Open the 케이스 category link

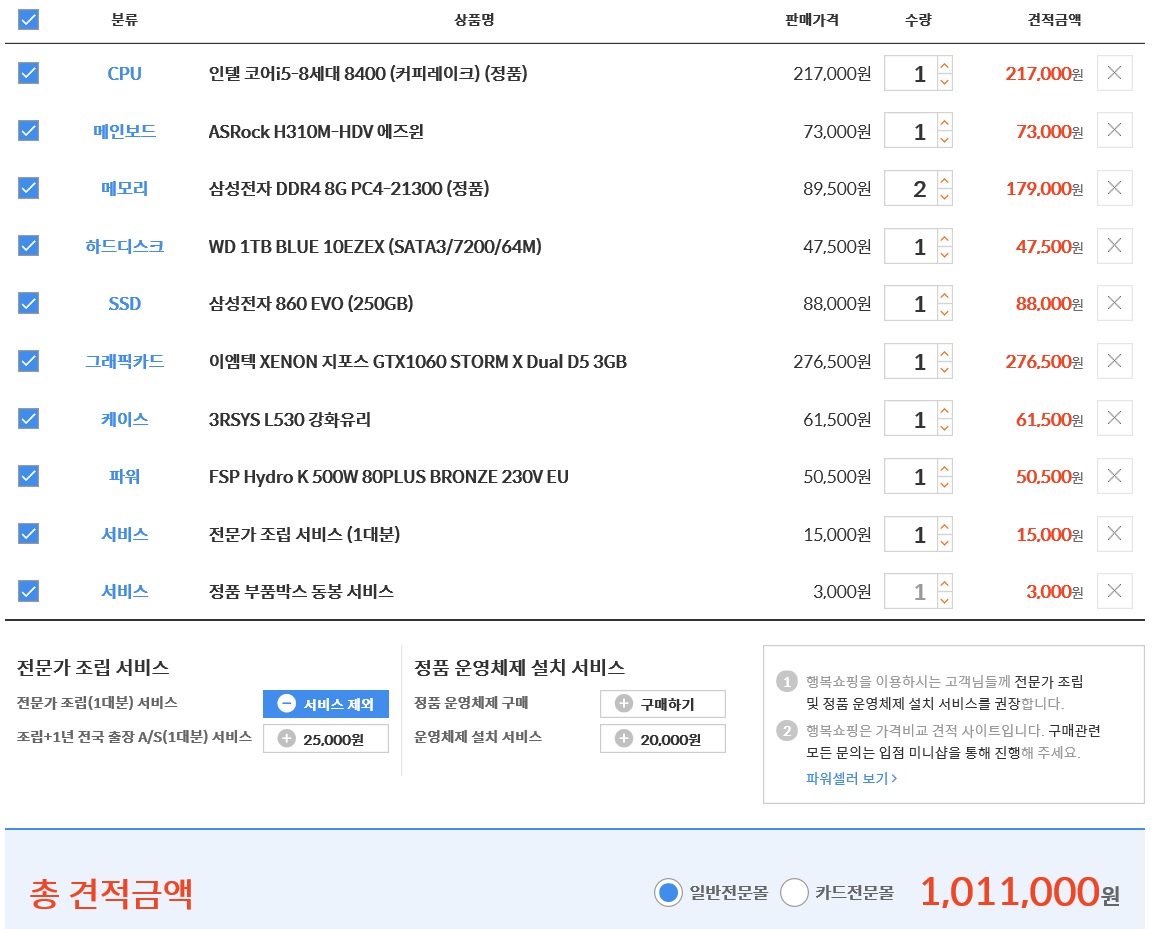(x=124, y=419)
